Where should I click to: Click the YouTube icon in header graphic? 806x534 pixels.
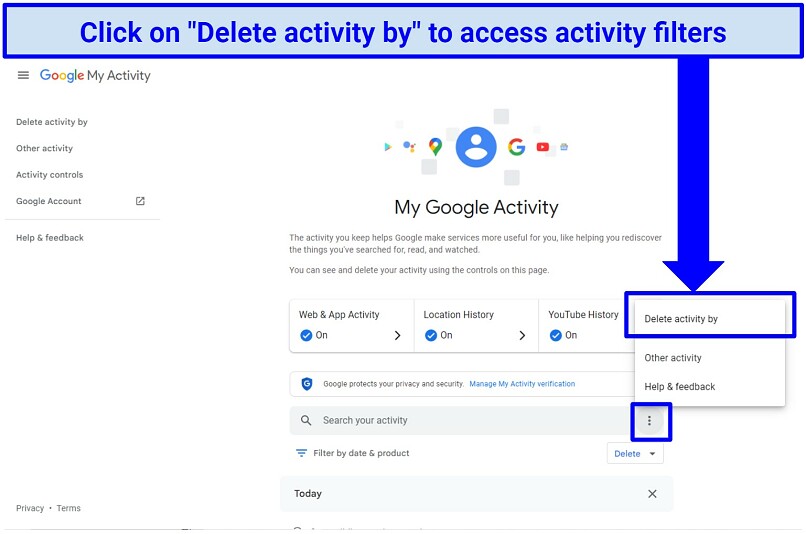(543, 147)
